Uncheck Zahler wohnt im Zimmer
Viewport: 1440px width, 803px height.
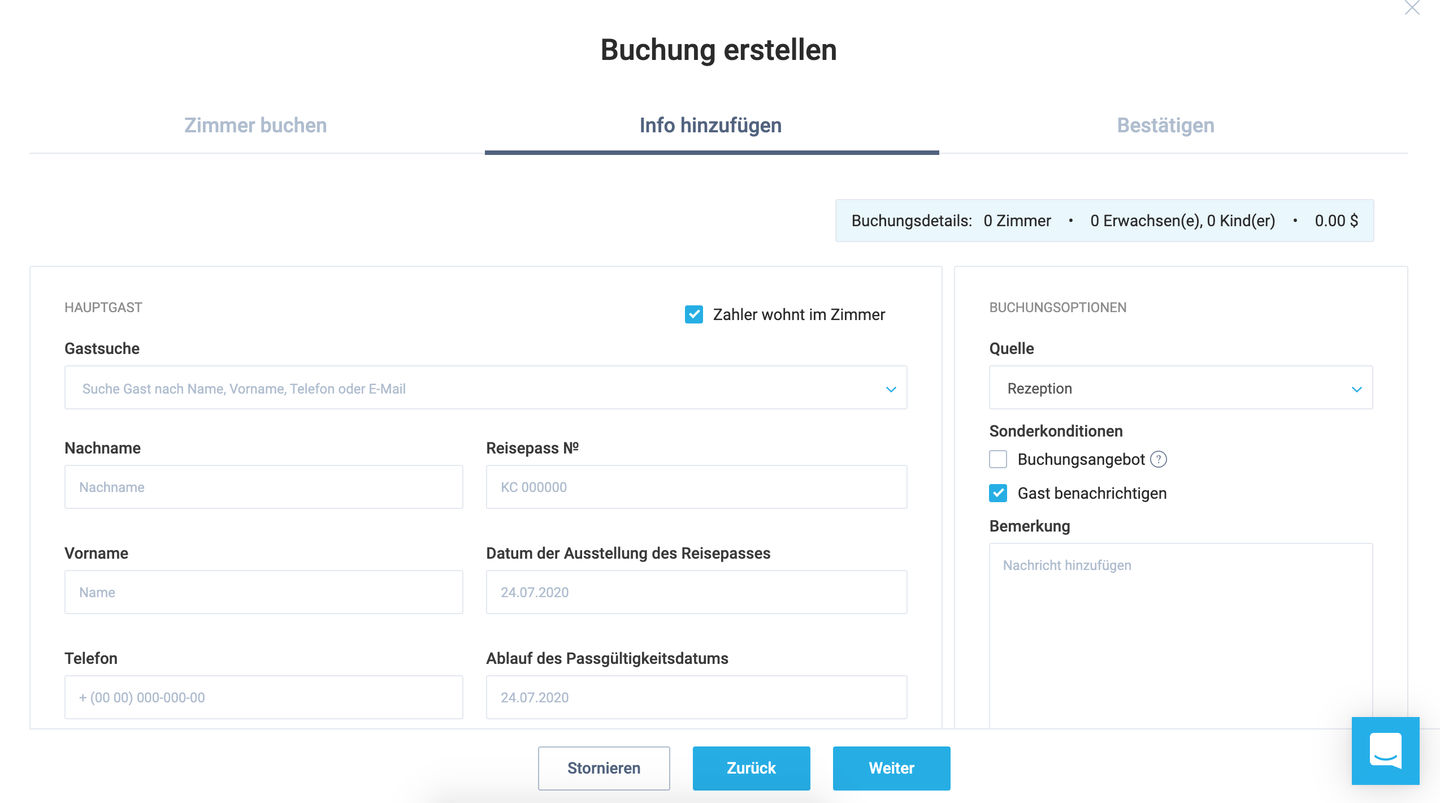tap(694, 314)
